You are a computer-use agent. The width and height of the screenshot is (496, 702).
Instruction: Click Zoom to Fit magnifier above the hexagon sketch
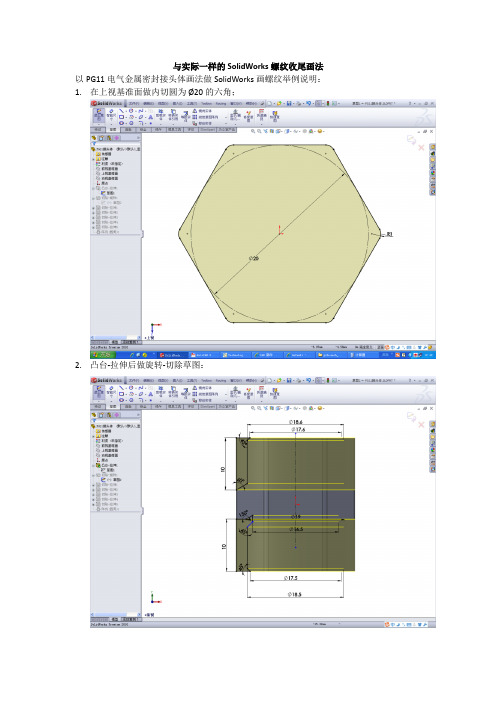(253, 131)
